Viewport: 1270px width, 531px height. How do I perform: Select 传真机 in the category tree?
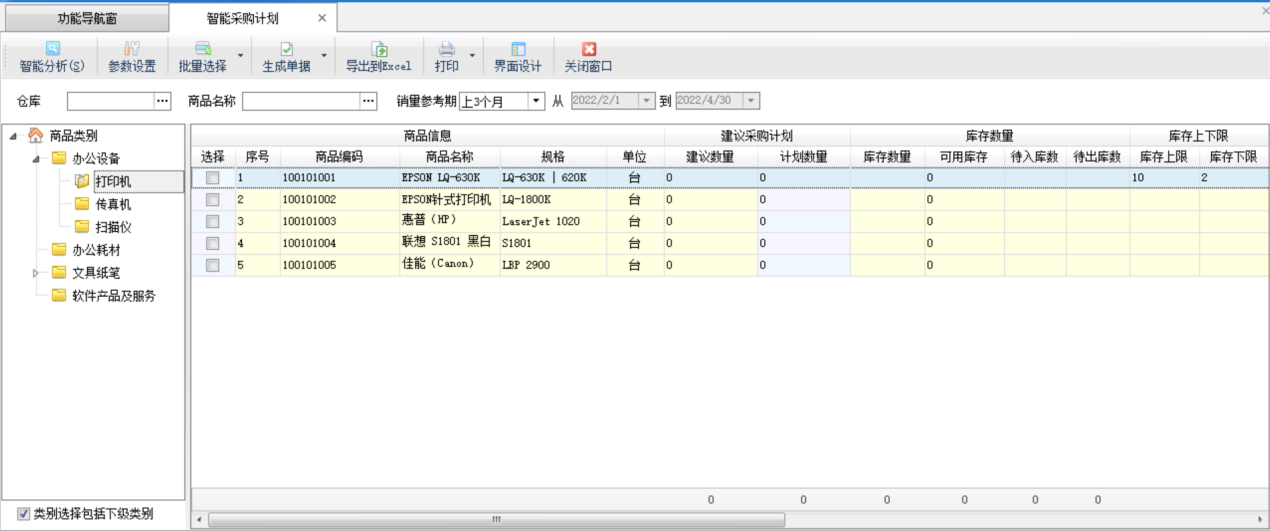(113, 204)
